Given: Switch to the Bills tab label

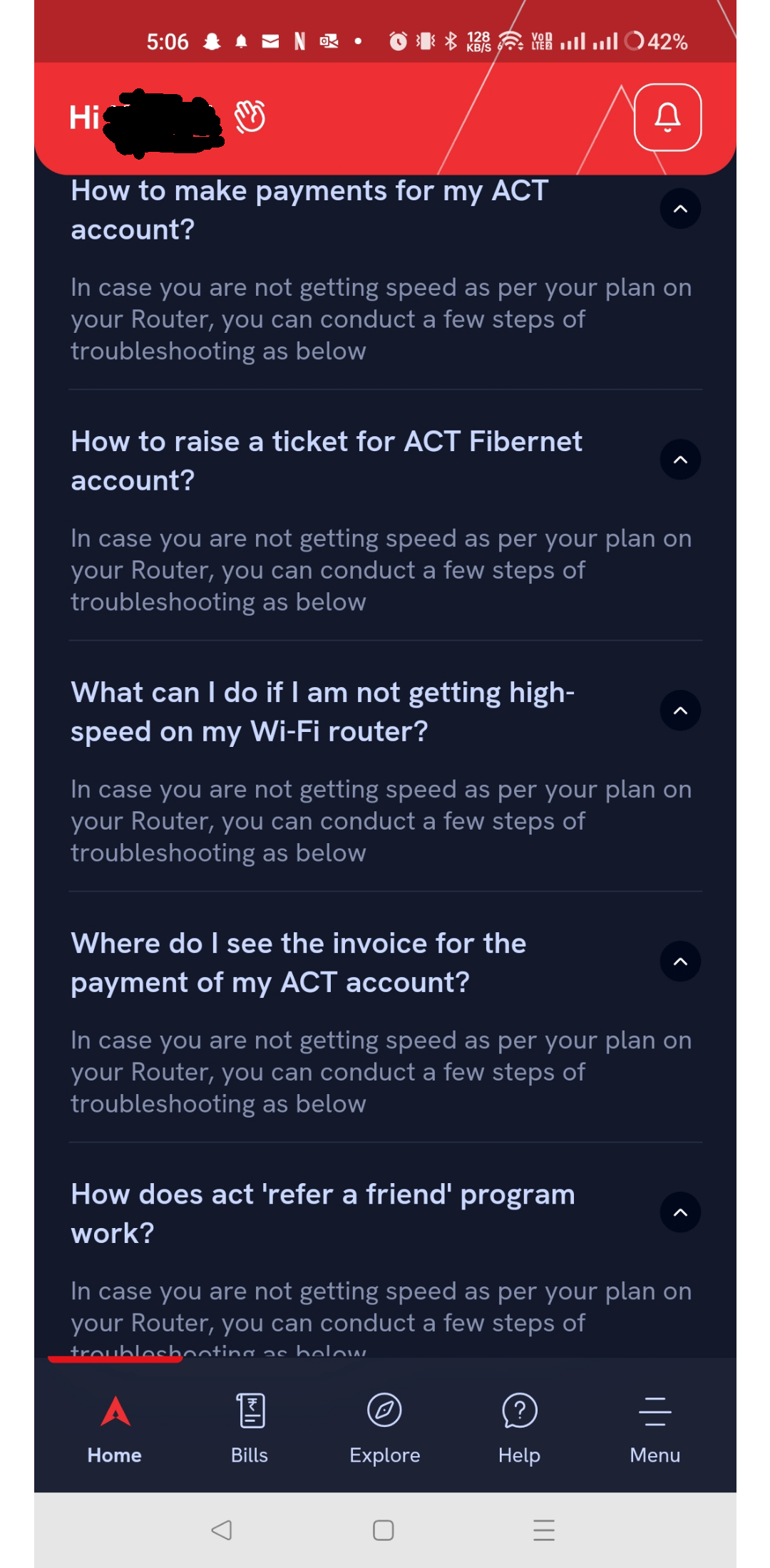Looking at the screenshot, I should 250,1455.
